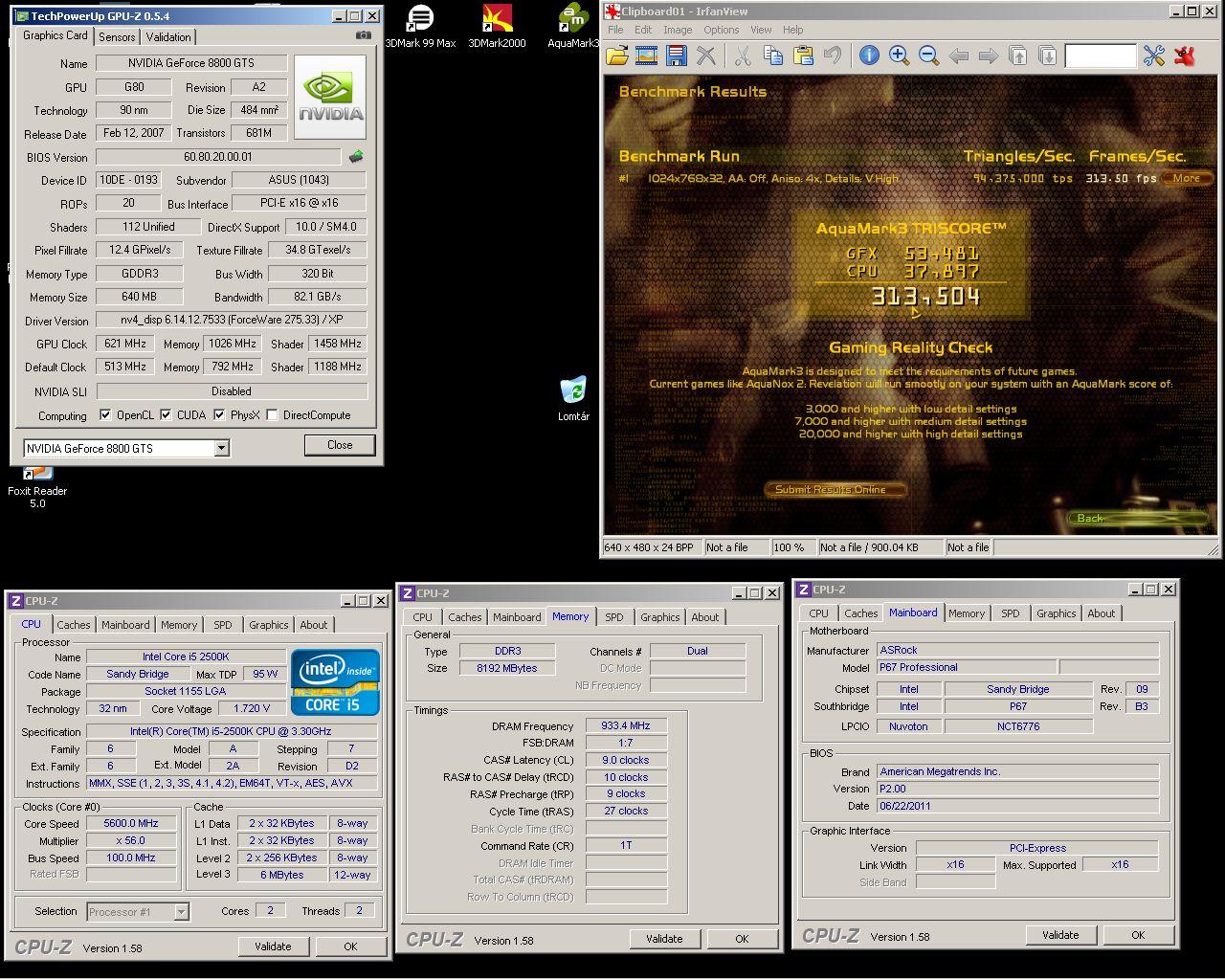Caches tab in left CPU-Z window
1225x980 pixels.
tap(73, 625)
